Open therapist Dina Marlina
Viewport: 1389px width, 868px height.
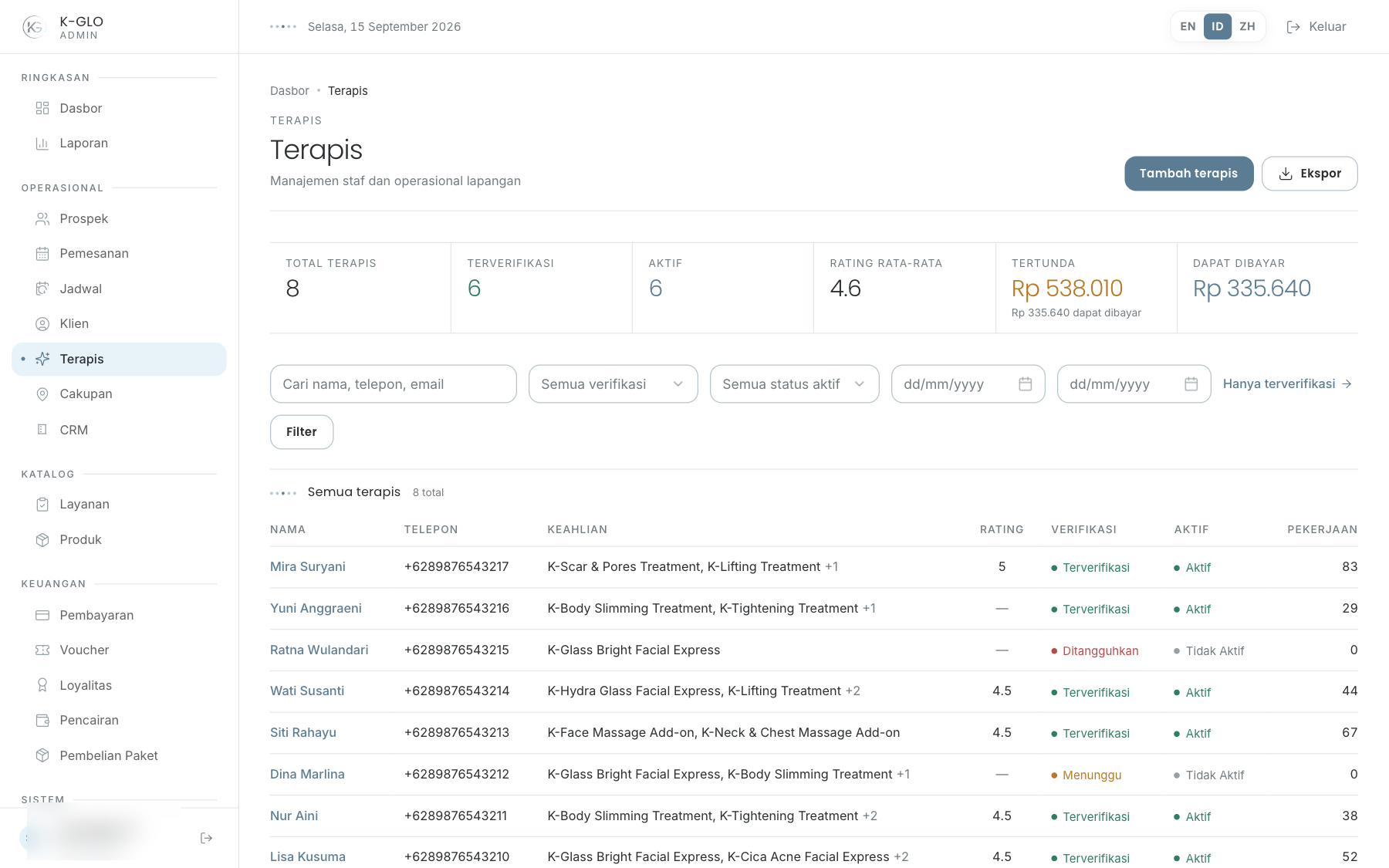coord(307,775)
